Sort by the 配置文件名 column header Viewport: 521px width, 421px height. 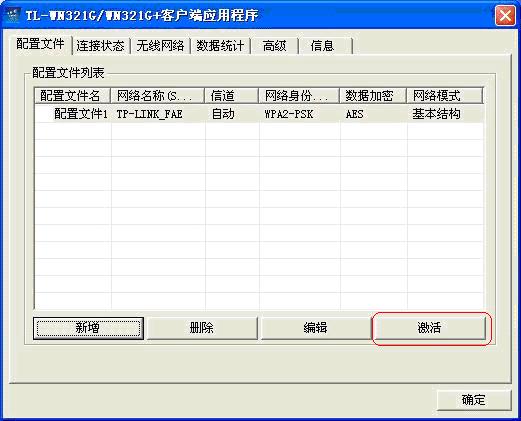coord(72,96)
